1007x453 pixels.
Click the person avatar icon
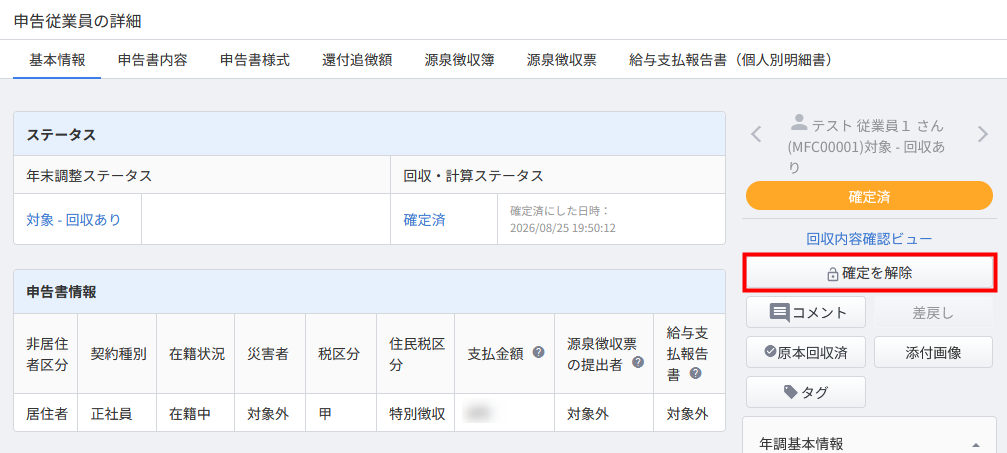pos(799,122)
